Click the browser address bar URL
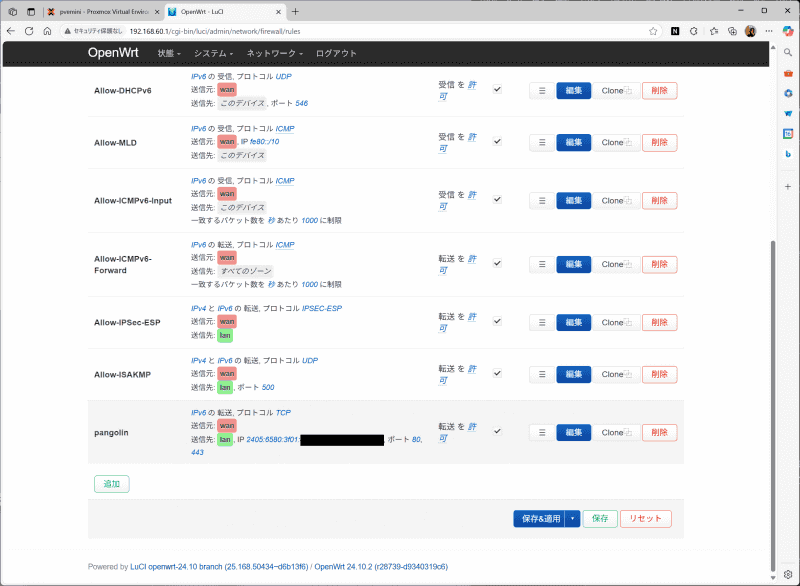The height and width of the screenshot is (586, 800). pos(215,31)
